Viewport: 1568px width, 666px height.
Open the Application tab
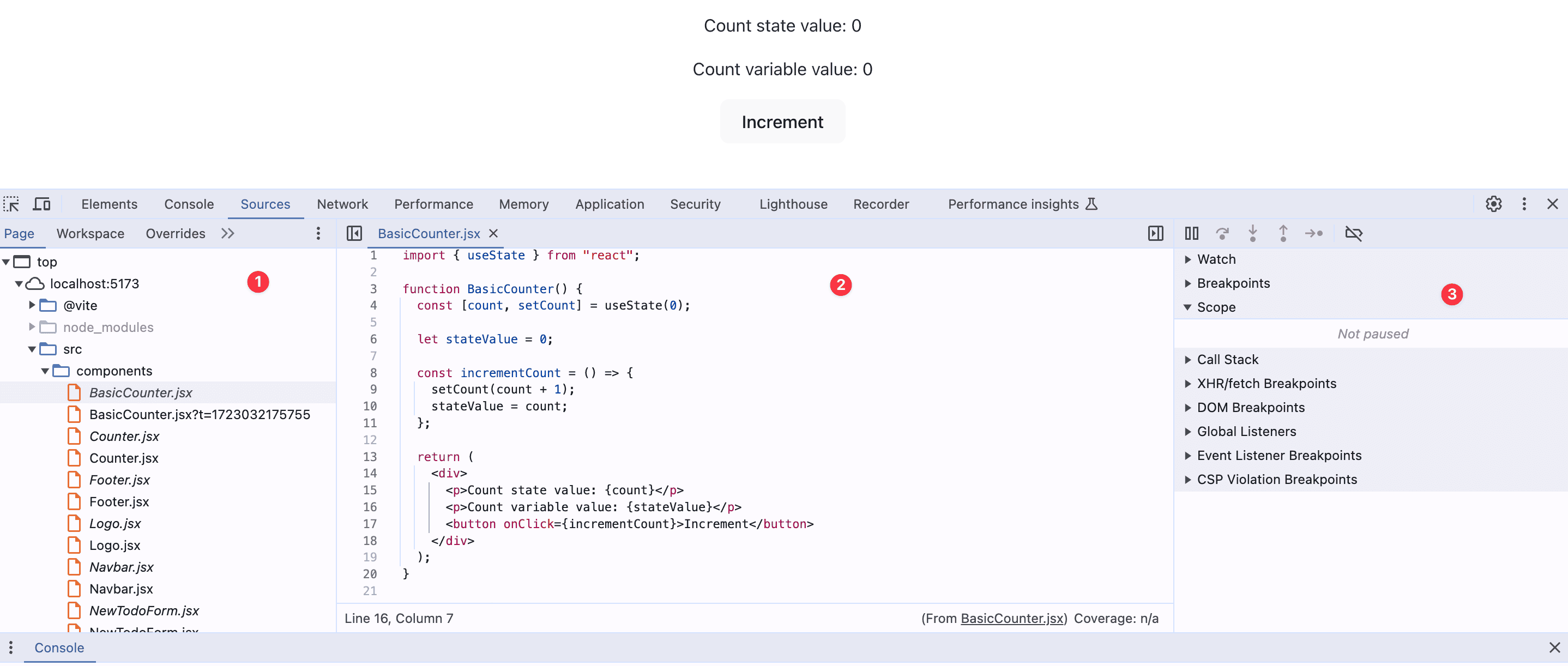610,204
